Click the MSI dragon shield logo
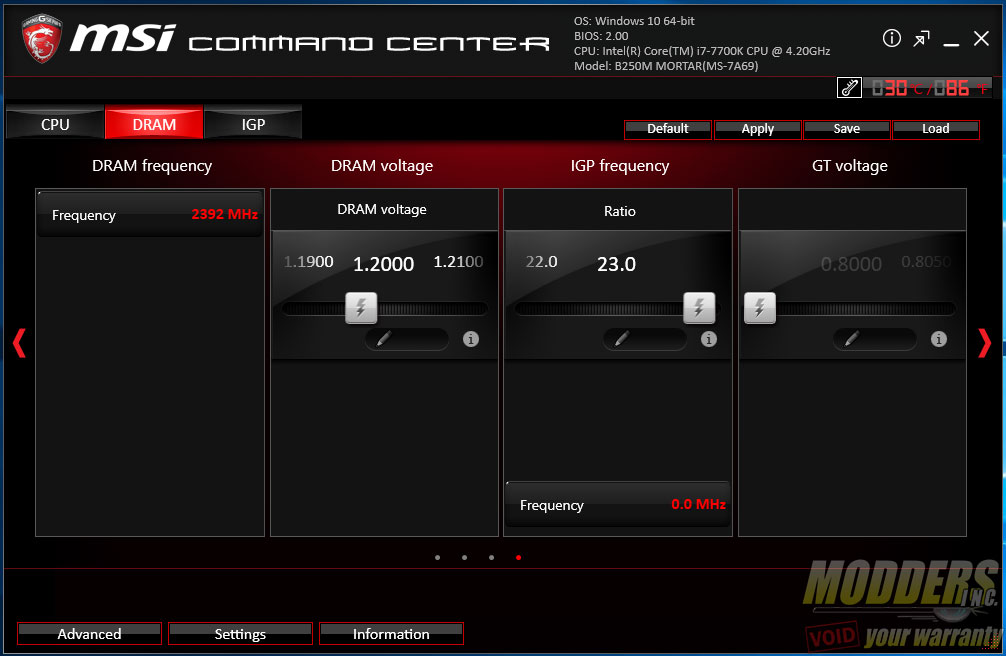 (x=42, y=39)
